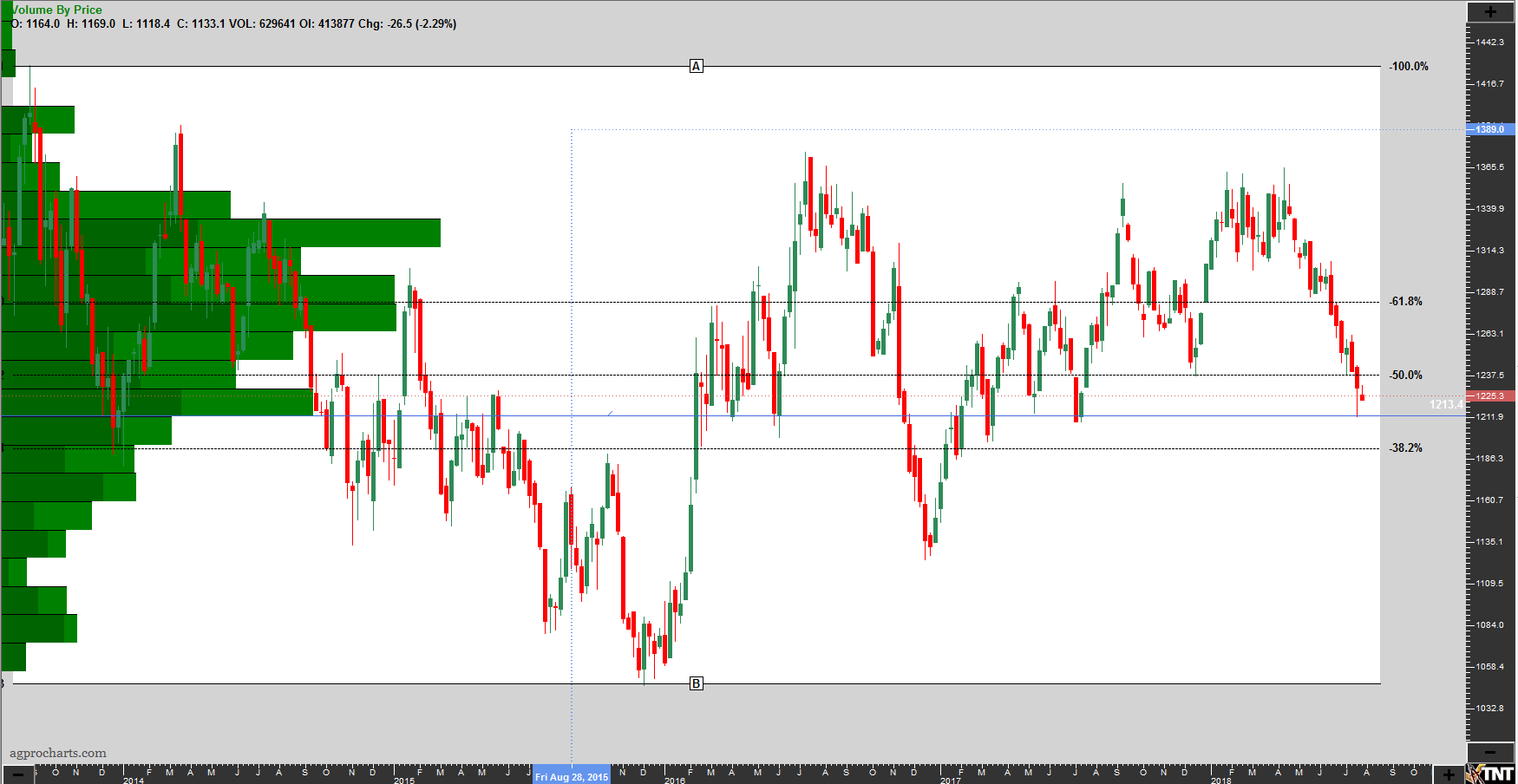1518x784 pixels.
Task: Click the Volume By Price title
Action: click(x=56, y=10)
